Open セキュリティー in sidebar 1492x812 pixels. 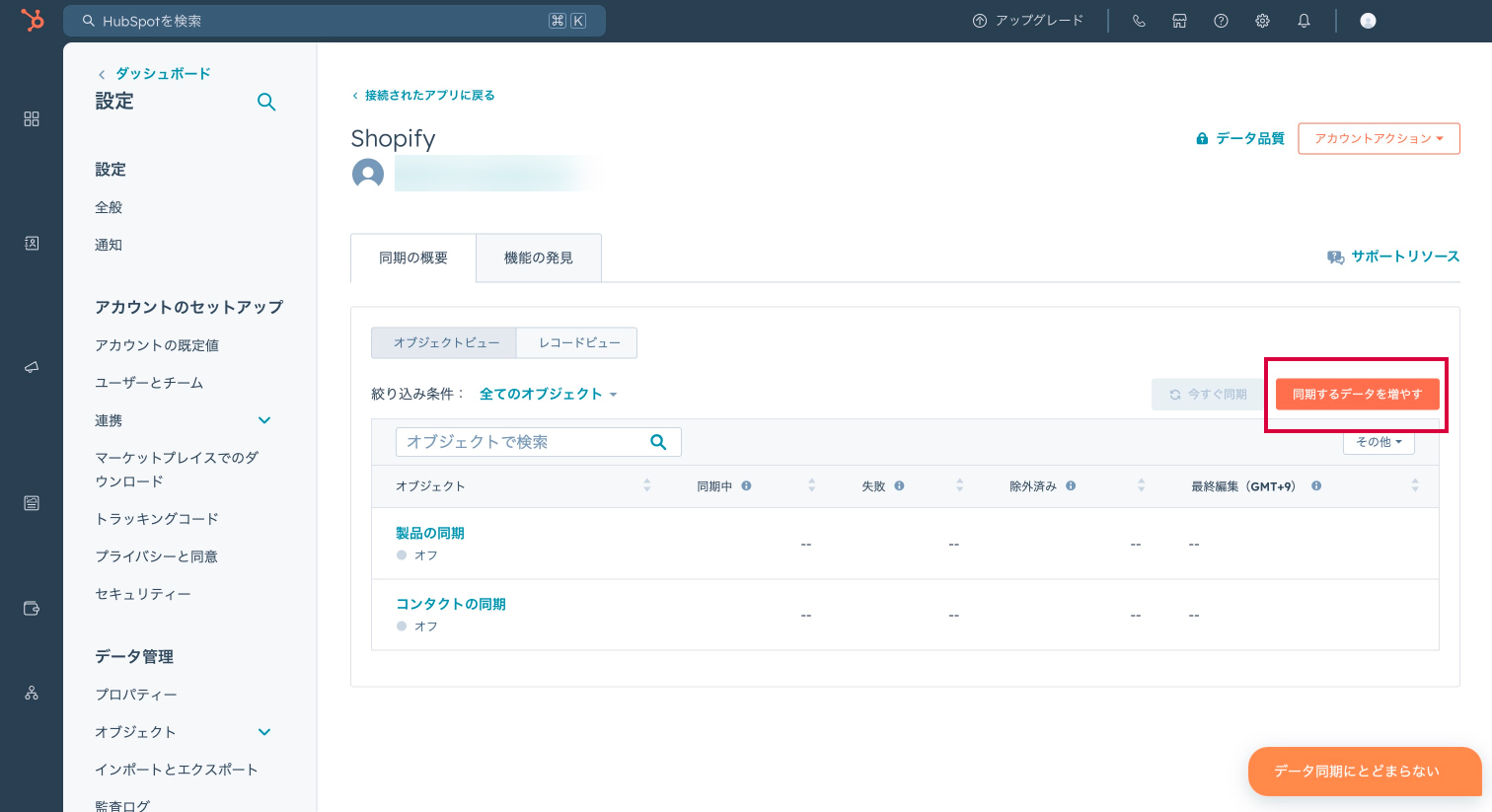coord(143,594)
